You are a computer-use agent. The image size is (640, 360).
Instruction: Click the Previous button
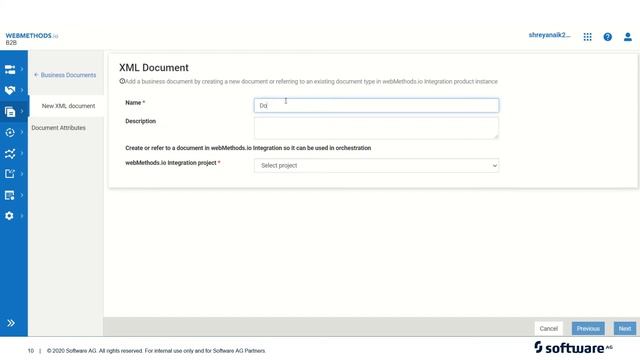[588, 329]
